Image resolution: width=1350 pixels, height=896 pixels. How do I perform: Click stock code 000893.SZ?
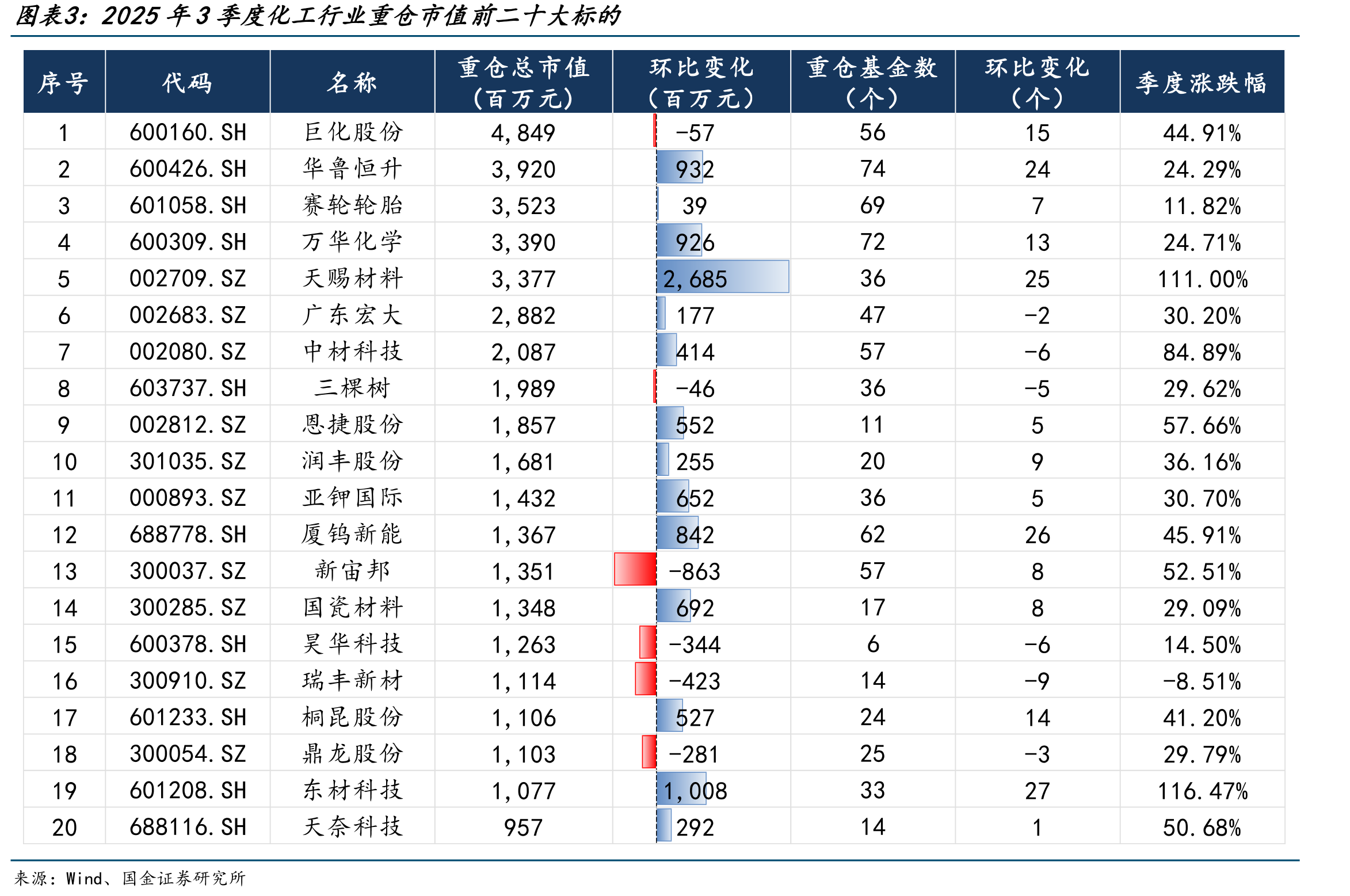(x=188, y=498)
